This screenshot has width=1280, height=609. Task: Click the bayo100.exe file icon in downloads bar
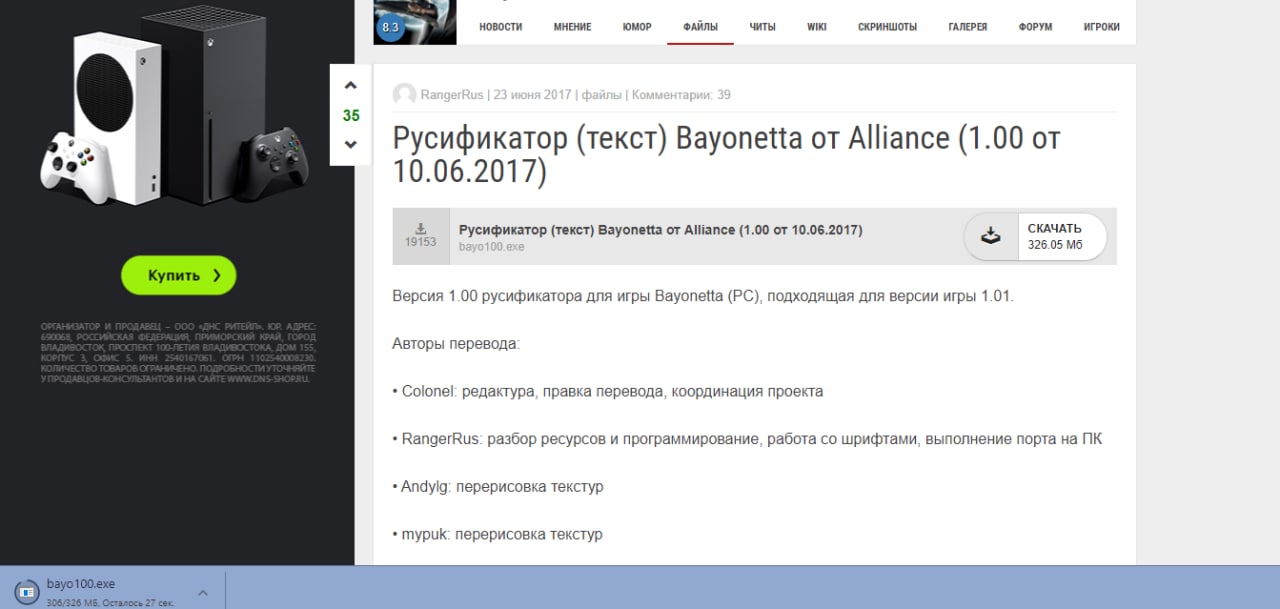coord(27,591)
